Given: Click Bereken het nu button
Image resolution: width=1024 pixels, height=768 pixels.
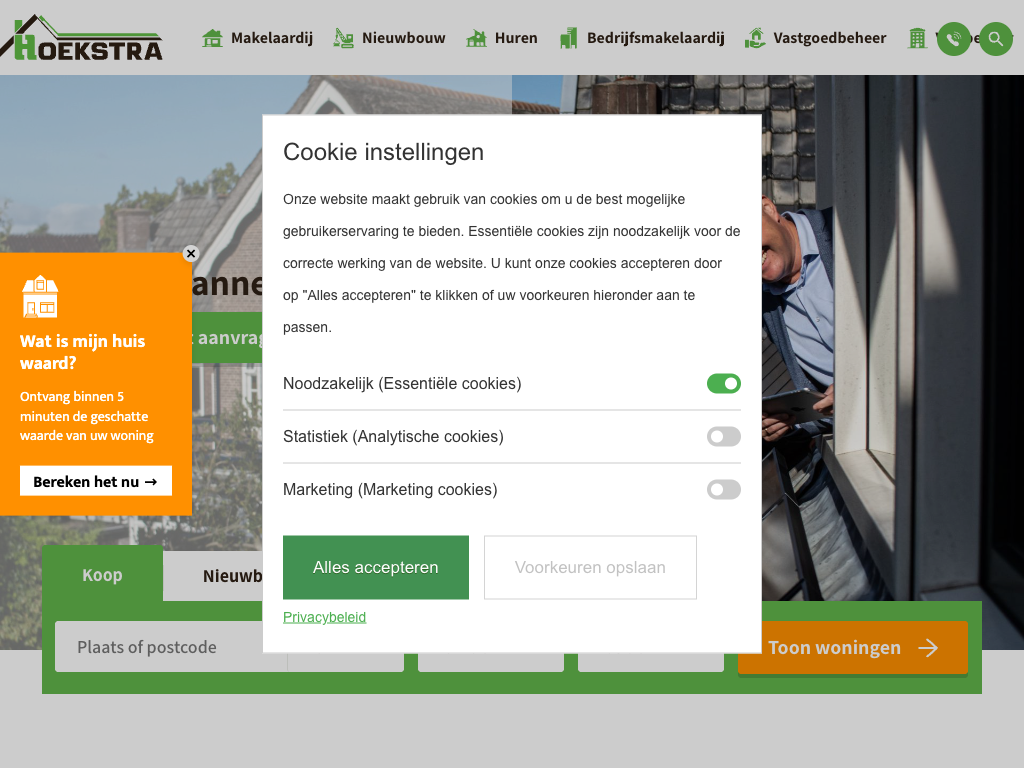Looking at the screenshot, I should point(96,481).
